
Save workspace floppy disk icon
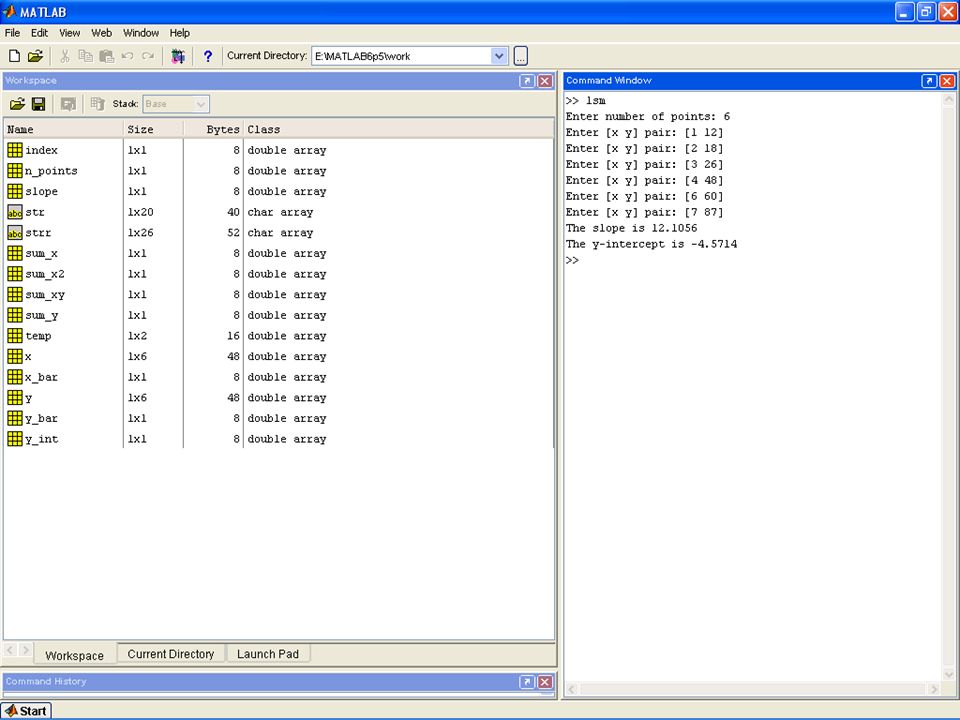(x=39, y=104)
